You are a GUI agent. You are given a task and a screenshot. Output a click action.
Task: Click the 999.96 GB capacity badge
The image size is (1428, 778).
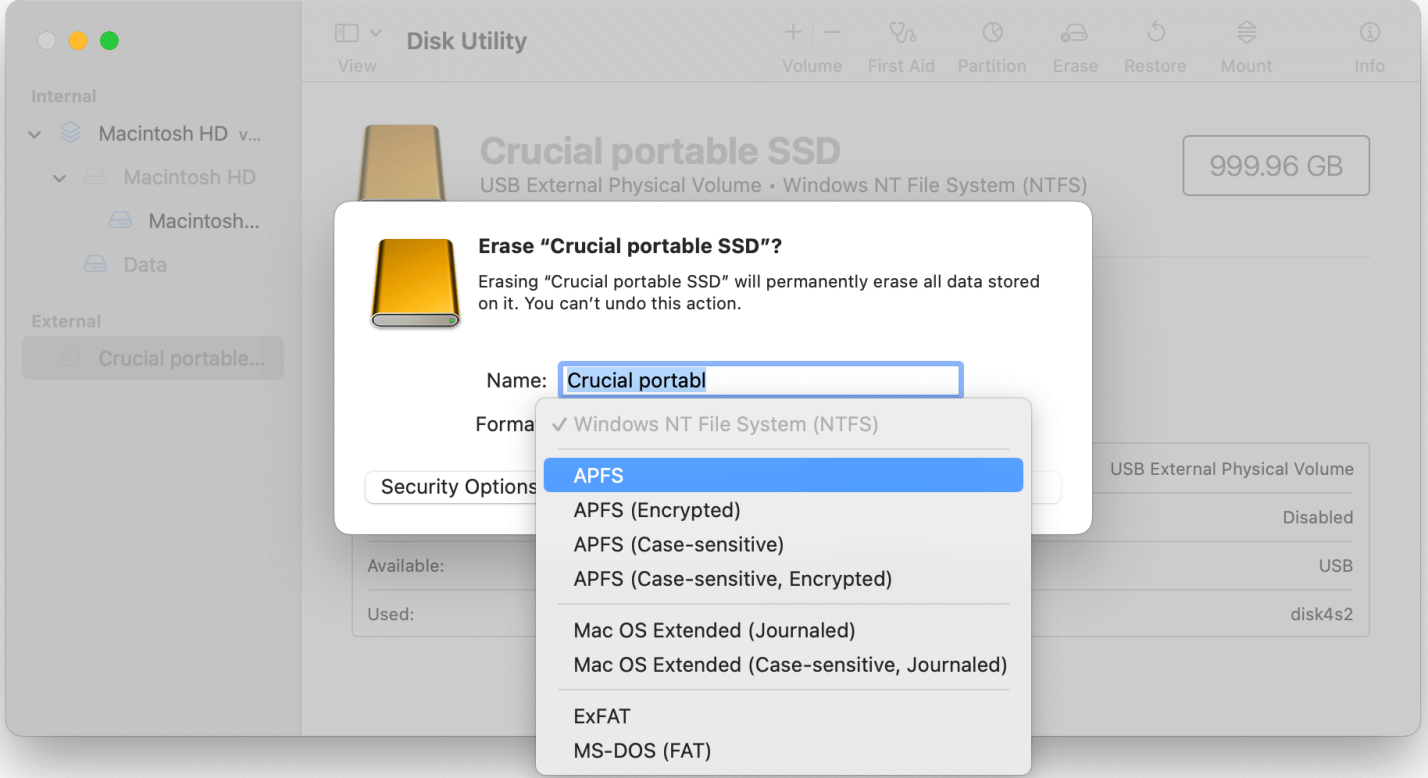(1275, 165)
